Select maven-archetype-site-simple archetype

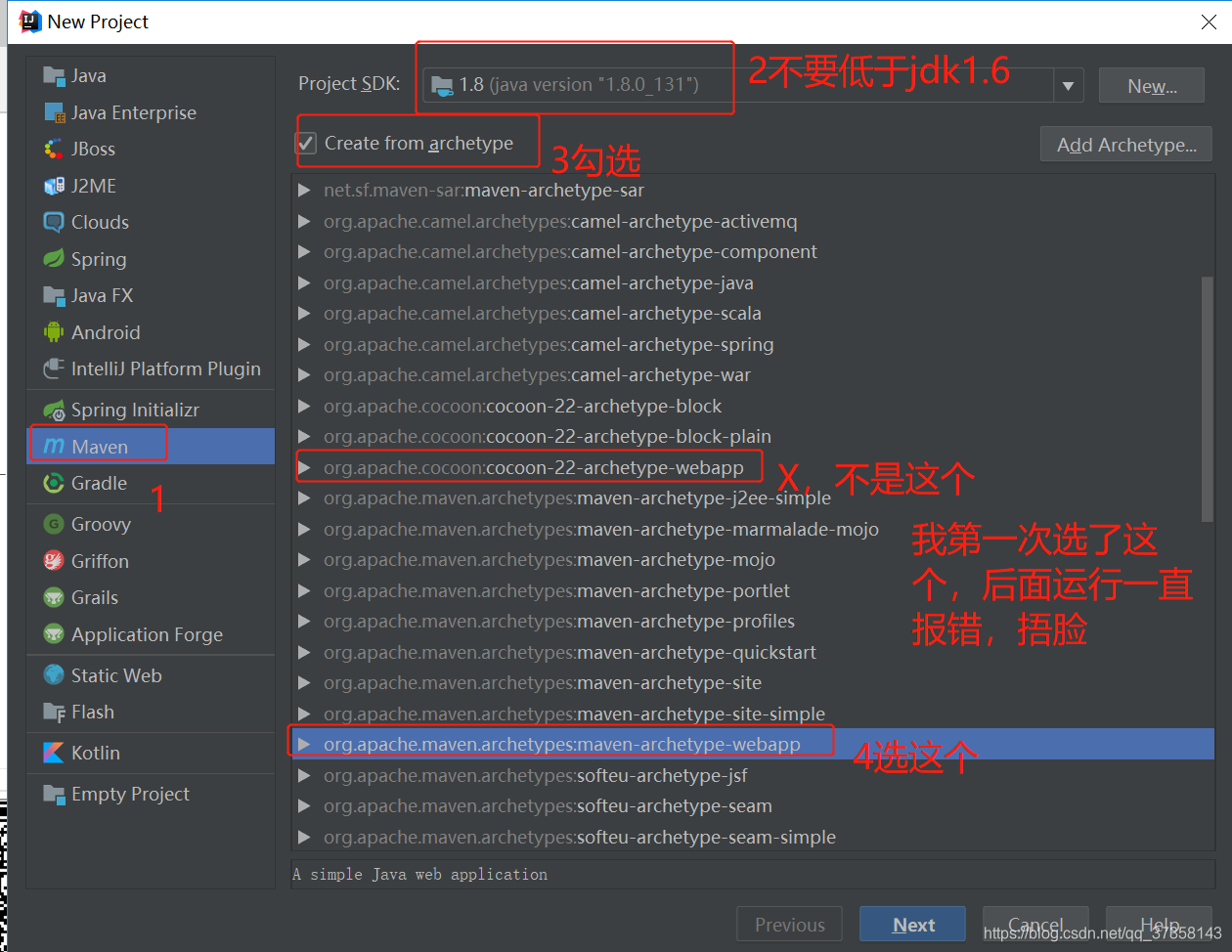point(575,714)
